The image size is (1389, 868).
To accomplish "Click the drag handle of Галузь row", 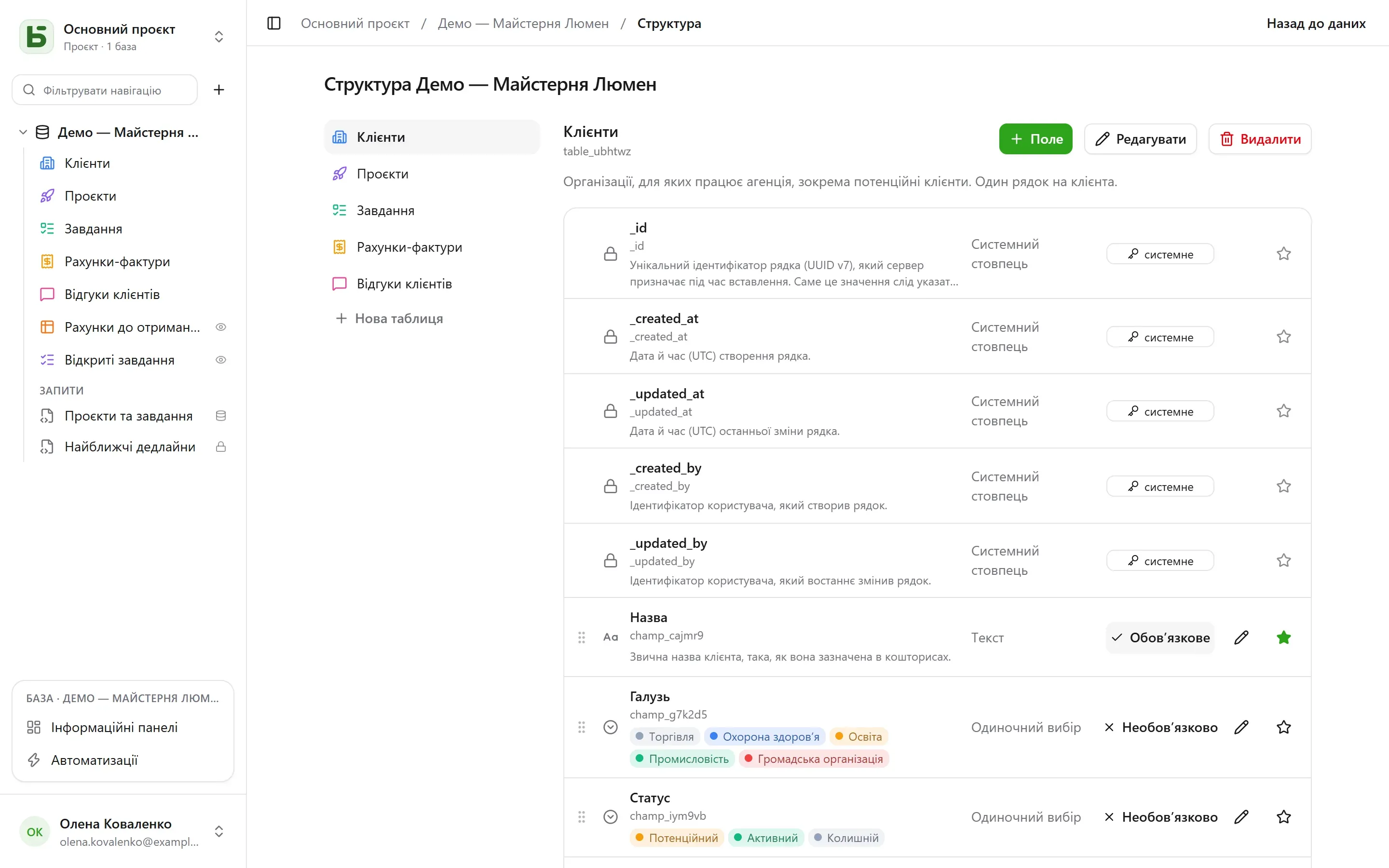I will [582, 727].
